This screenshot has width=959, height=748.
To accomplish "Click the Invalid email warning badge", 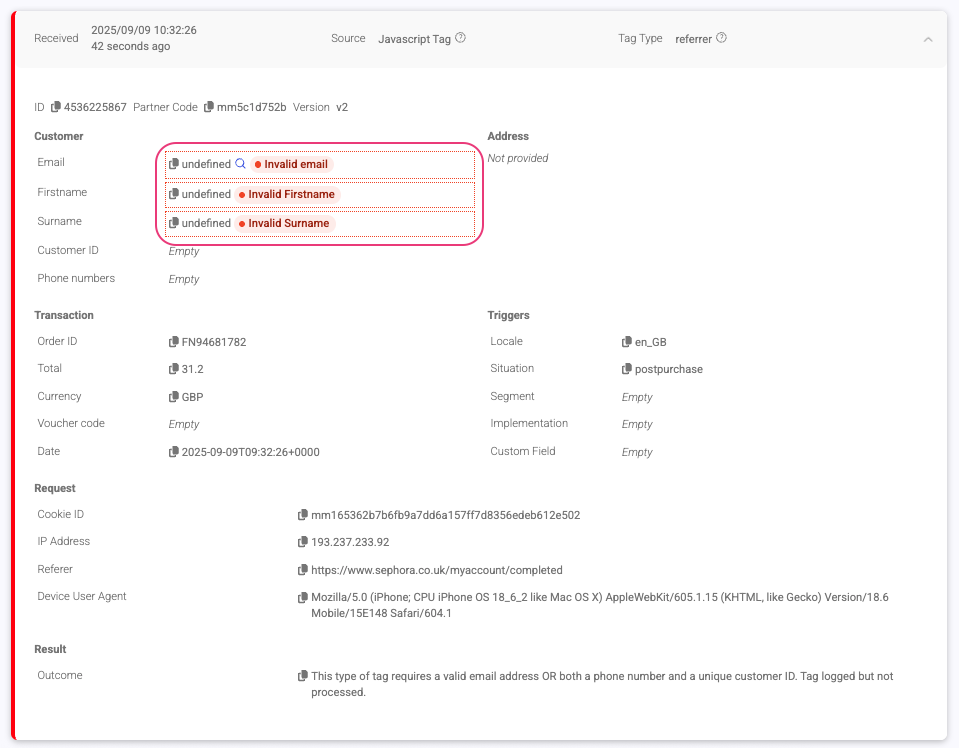I will pyautogui.click(x=291, y=164).
